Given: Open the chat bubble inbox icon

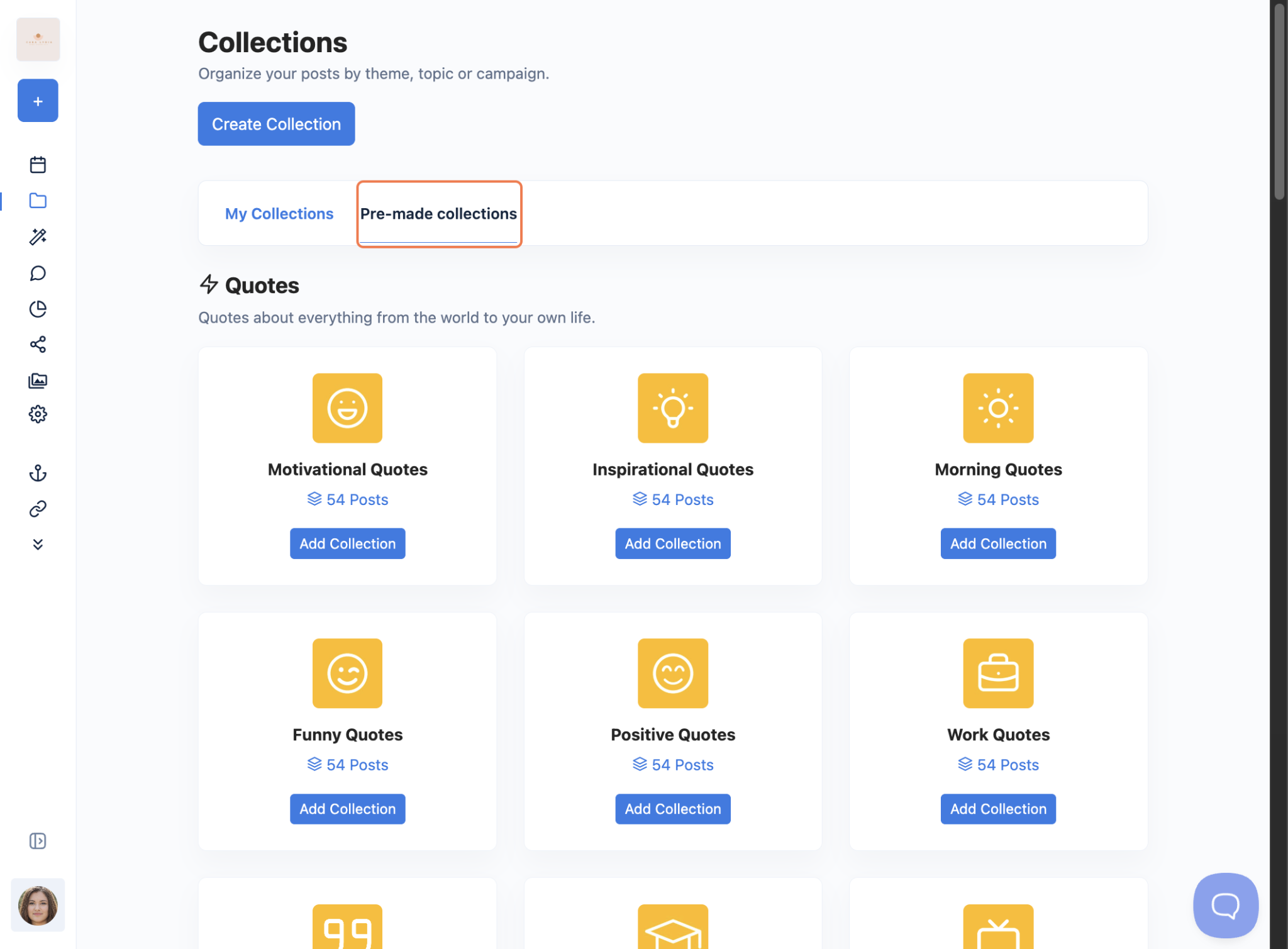Looking at the screenshot, I should coord(38,273).
